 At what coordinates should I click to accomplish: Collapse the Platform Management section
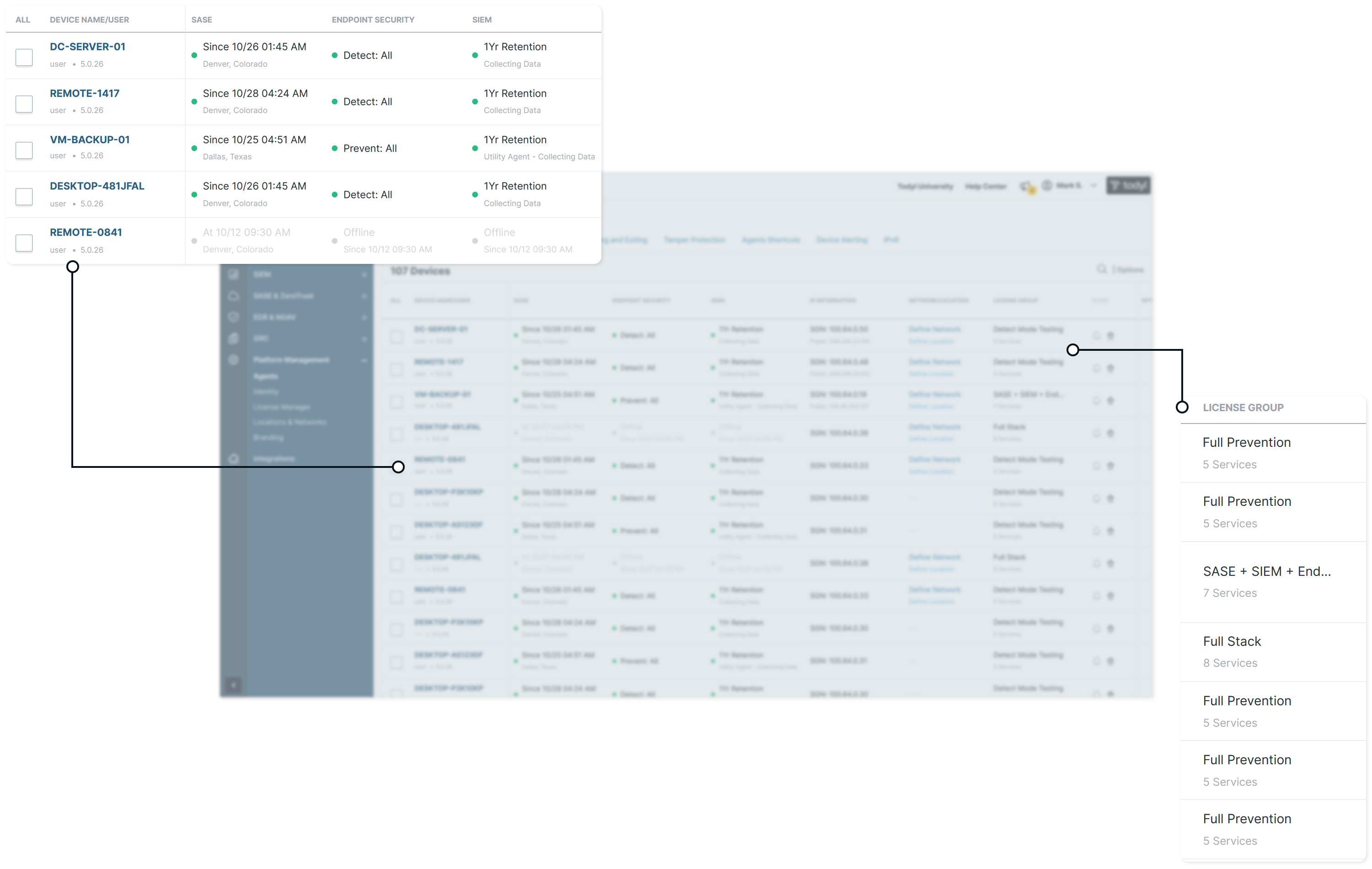tap(364, 359)
